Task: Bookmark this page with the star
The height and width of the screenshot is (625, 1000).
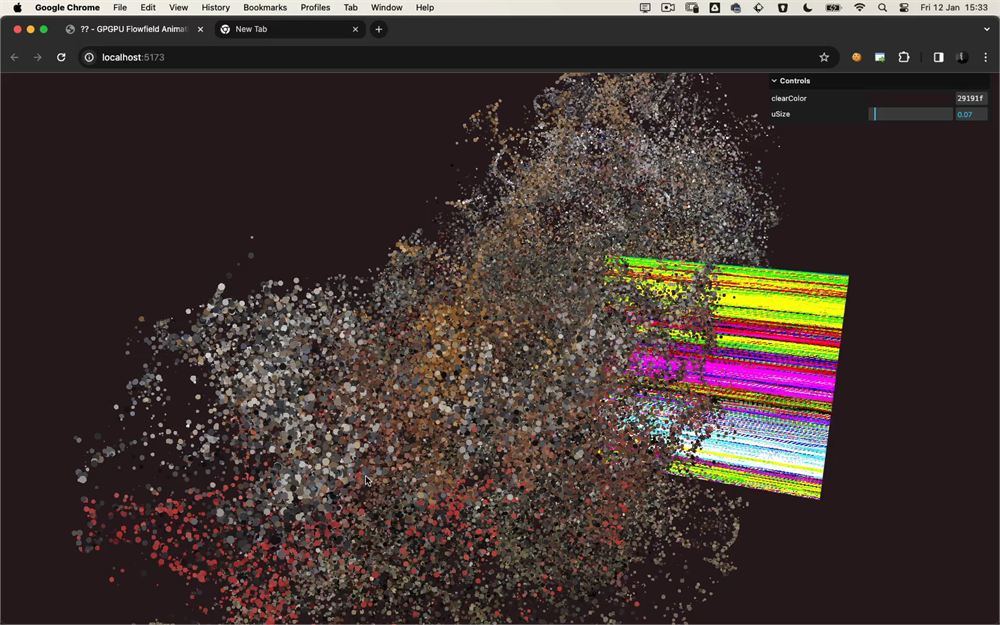Action: (x=824, y=57)
